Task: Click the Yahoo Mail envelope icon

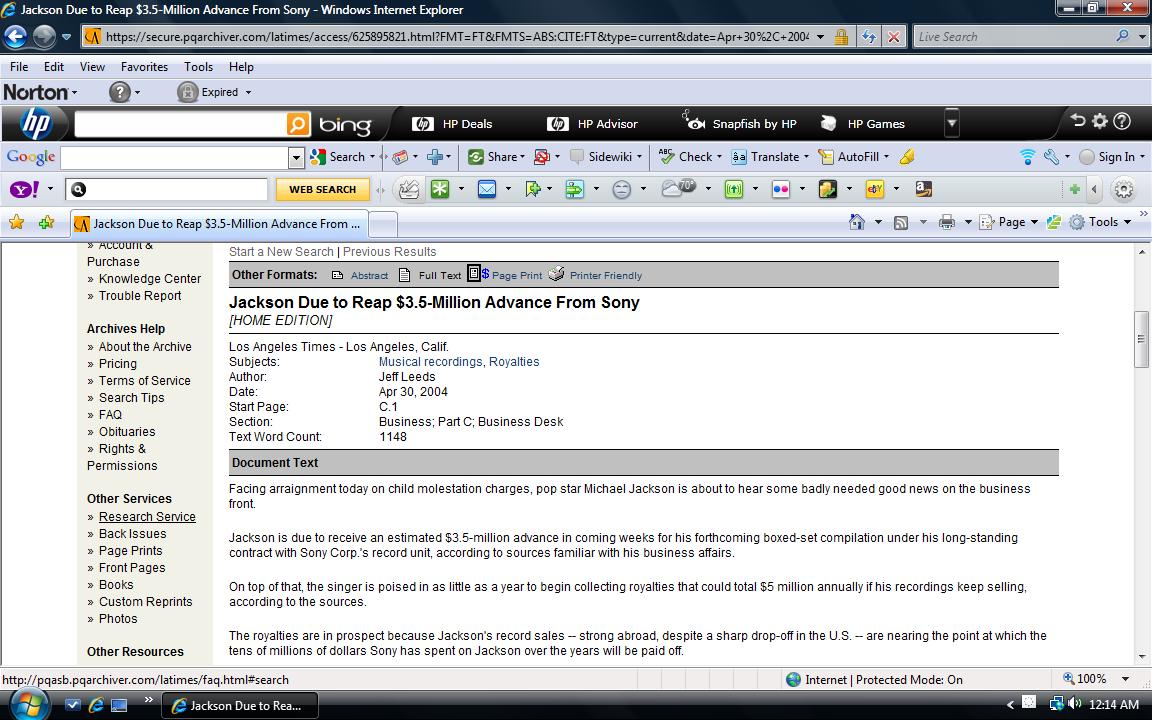Action: pyautogui.click(x=486, y=189)
